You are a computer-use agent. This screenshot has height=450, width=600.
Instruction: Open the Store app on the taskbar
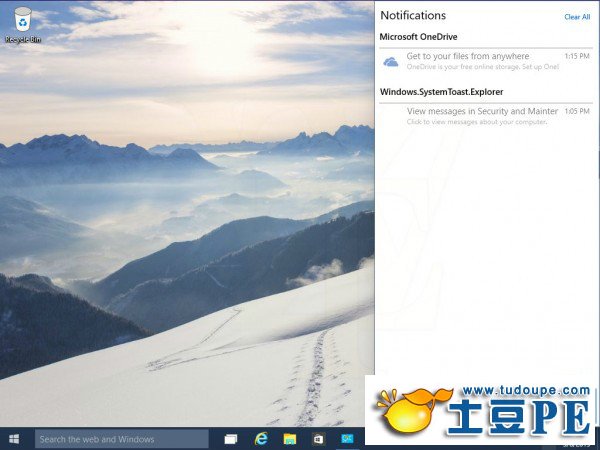[318, 439]
